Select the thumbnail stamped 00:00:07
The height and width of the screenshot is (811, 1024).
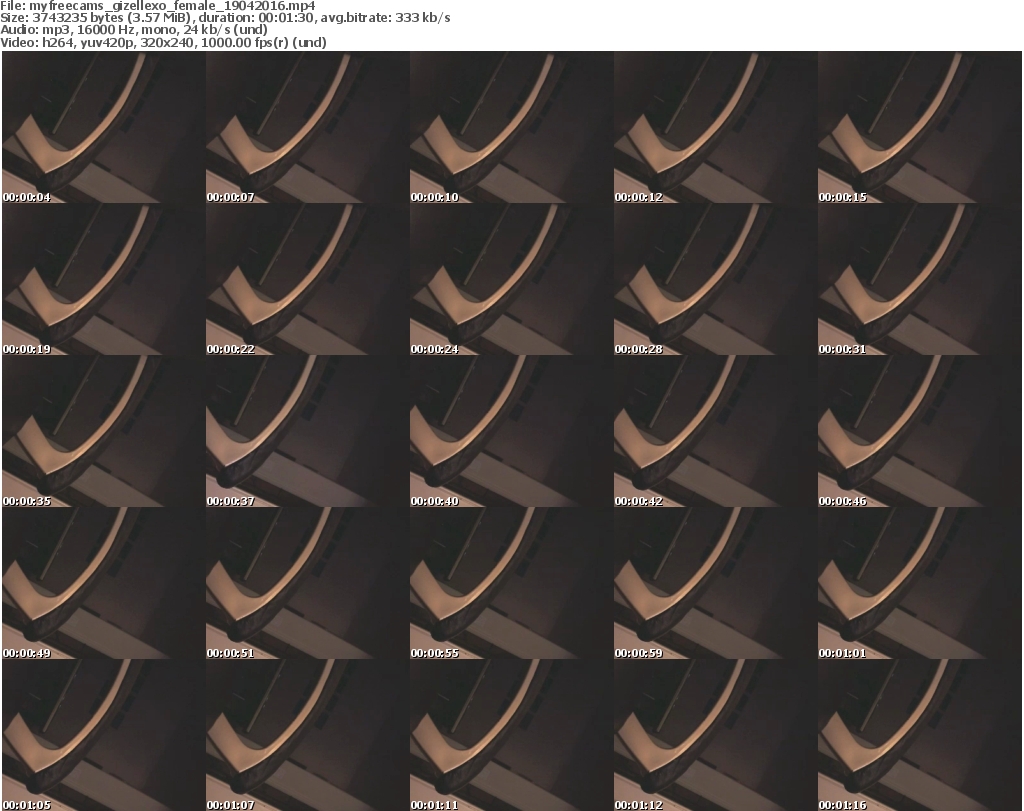(308, 127)
